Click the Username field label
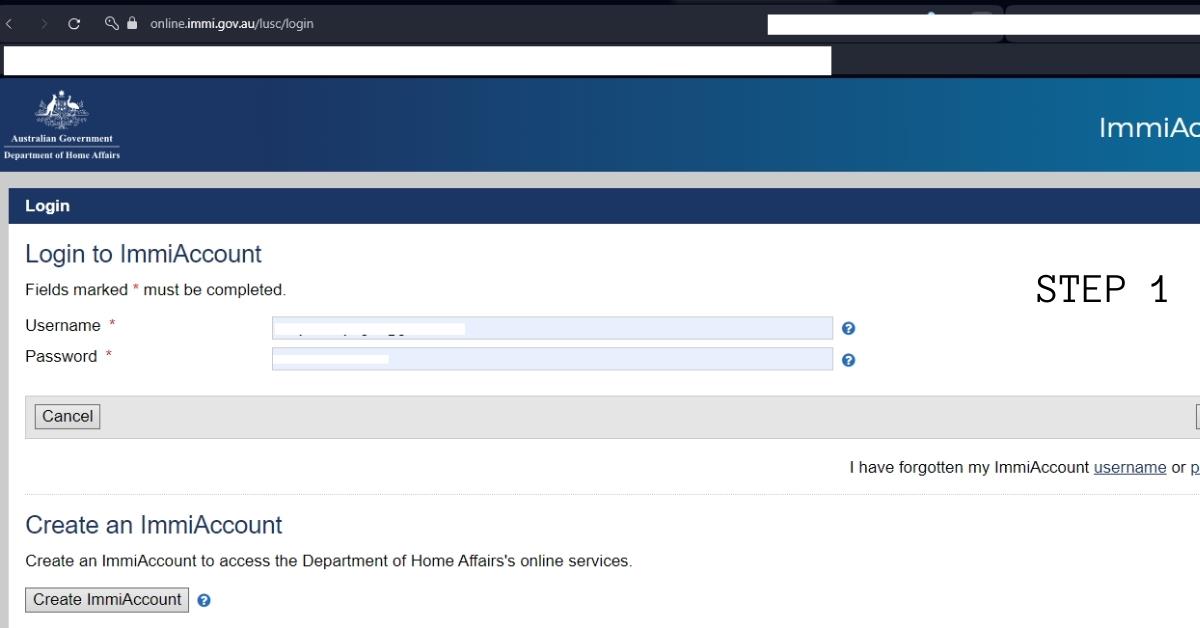The height and width of the screenshot is (628, 1200). (63, 326)
